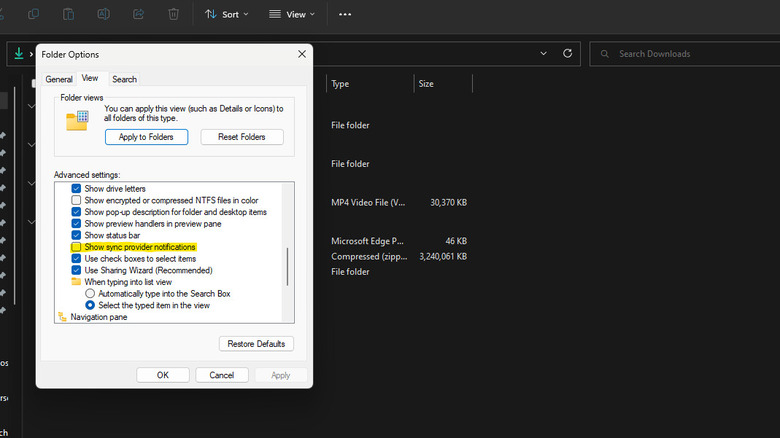Click the Paste icon in toolbar

point(68,14)
